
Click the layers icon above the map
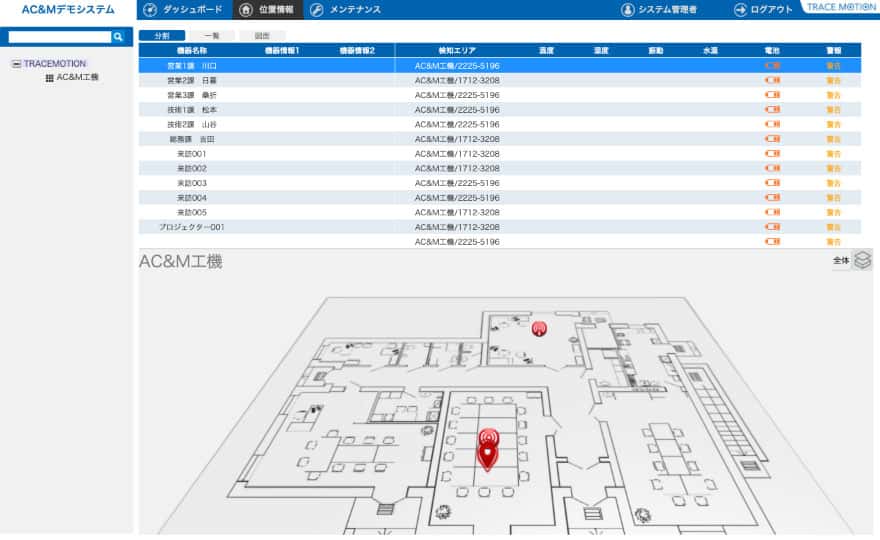coord(862,260)
